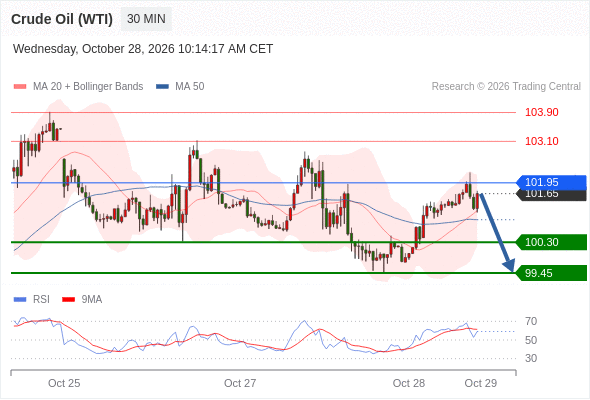
Task: Click the Crude Oil (WTI) title
Action: coord(62,19)
